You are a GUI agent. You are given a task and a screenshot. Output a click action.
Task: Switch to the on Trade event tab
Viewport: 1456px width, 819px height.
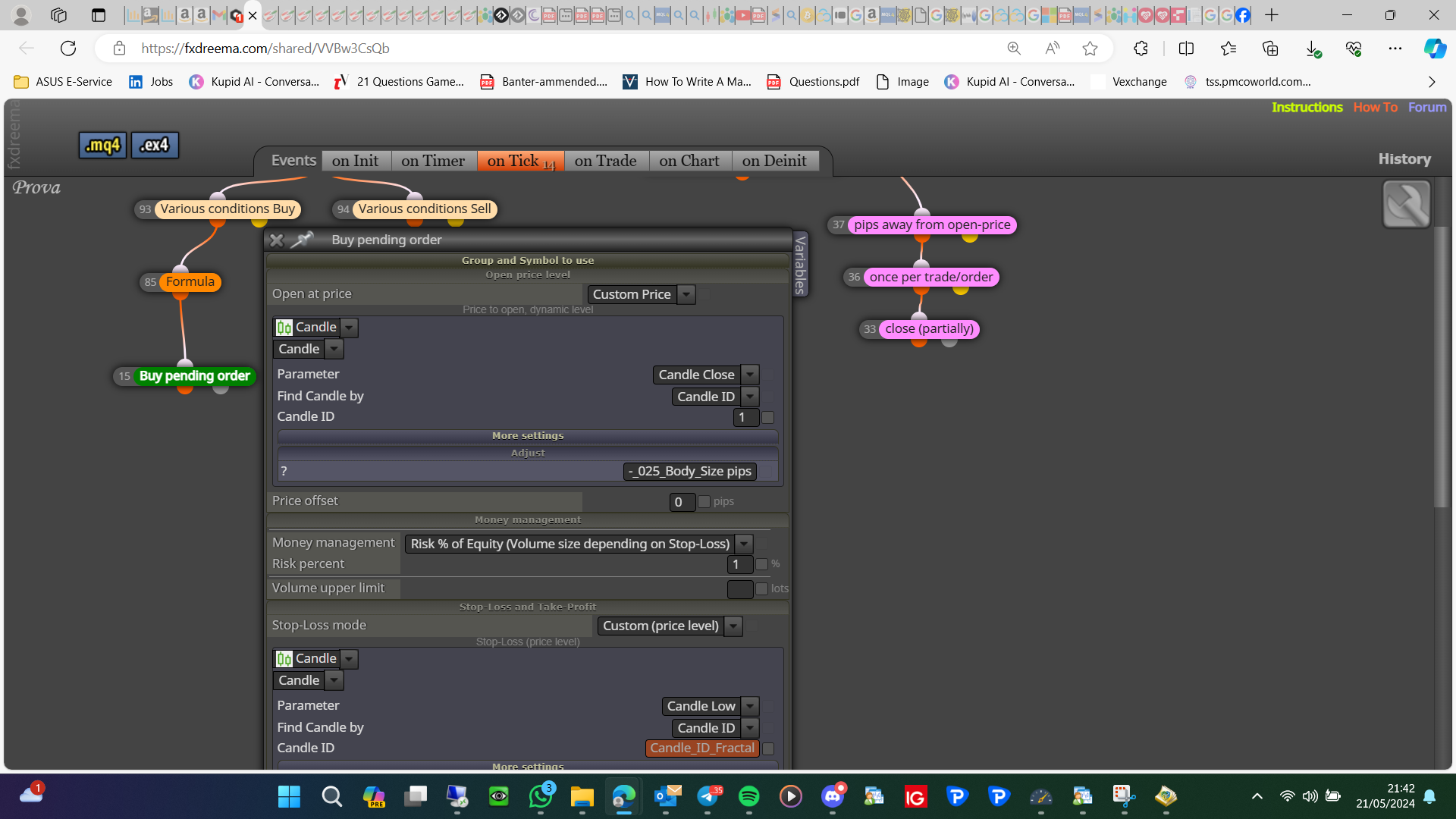point(606,161)
